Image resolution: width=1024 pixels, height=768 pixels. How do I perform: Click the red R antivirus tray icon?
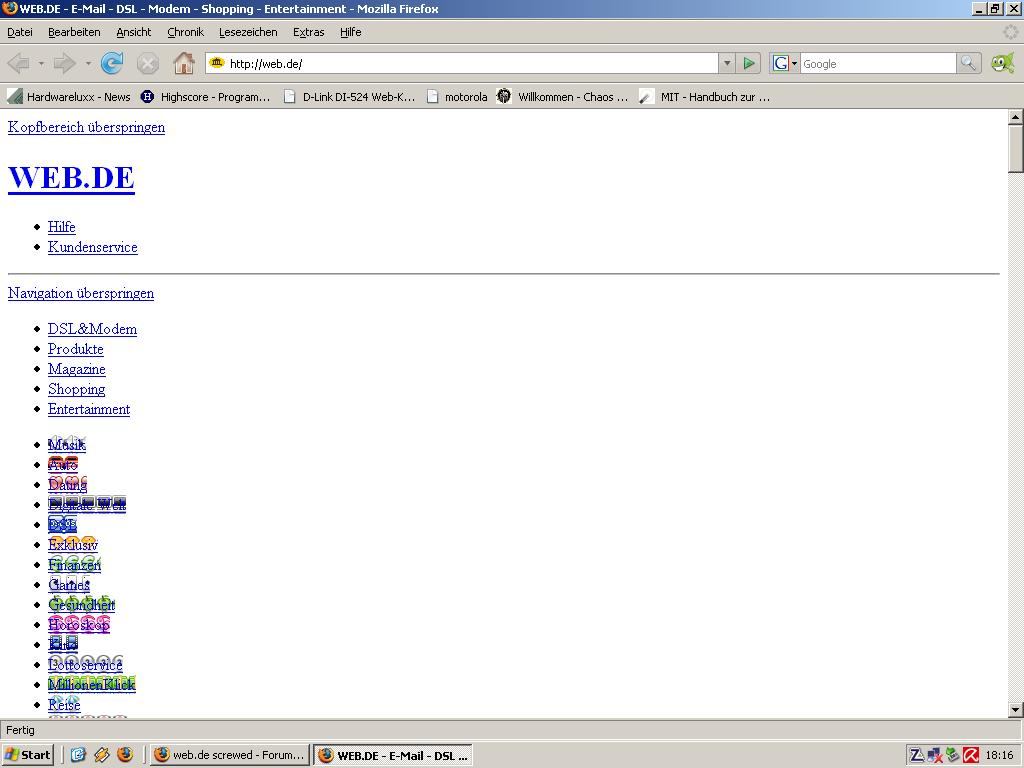(971, 756)
